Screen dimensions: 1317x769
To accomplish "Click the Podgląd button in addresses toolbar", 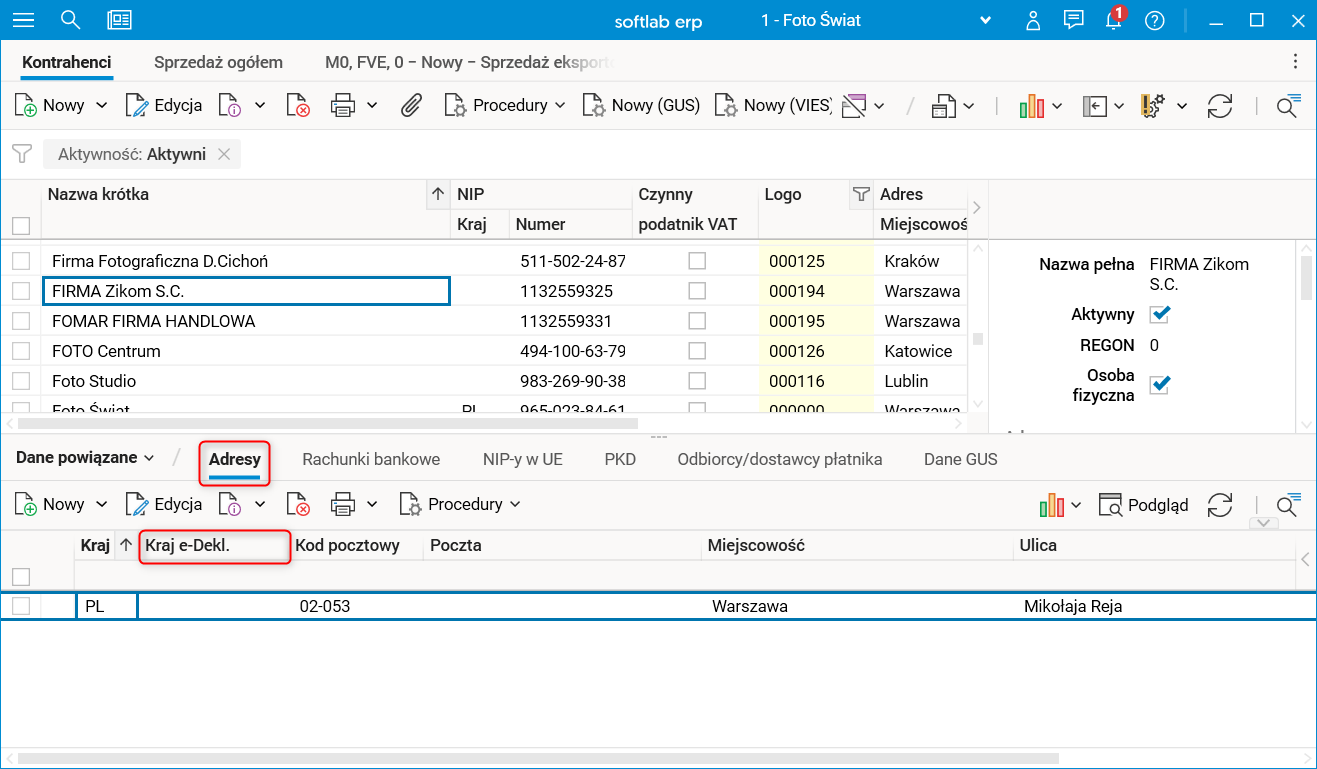I will coord(1144,505).
